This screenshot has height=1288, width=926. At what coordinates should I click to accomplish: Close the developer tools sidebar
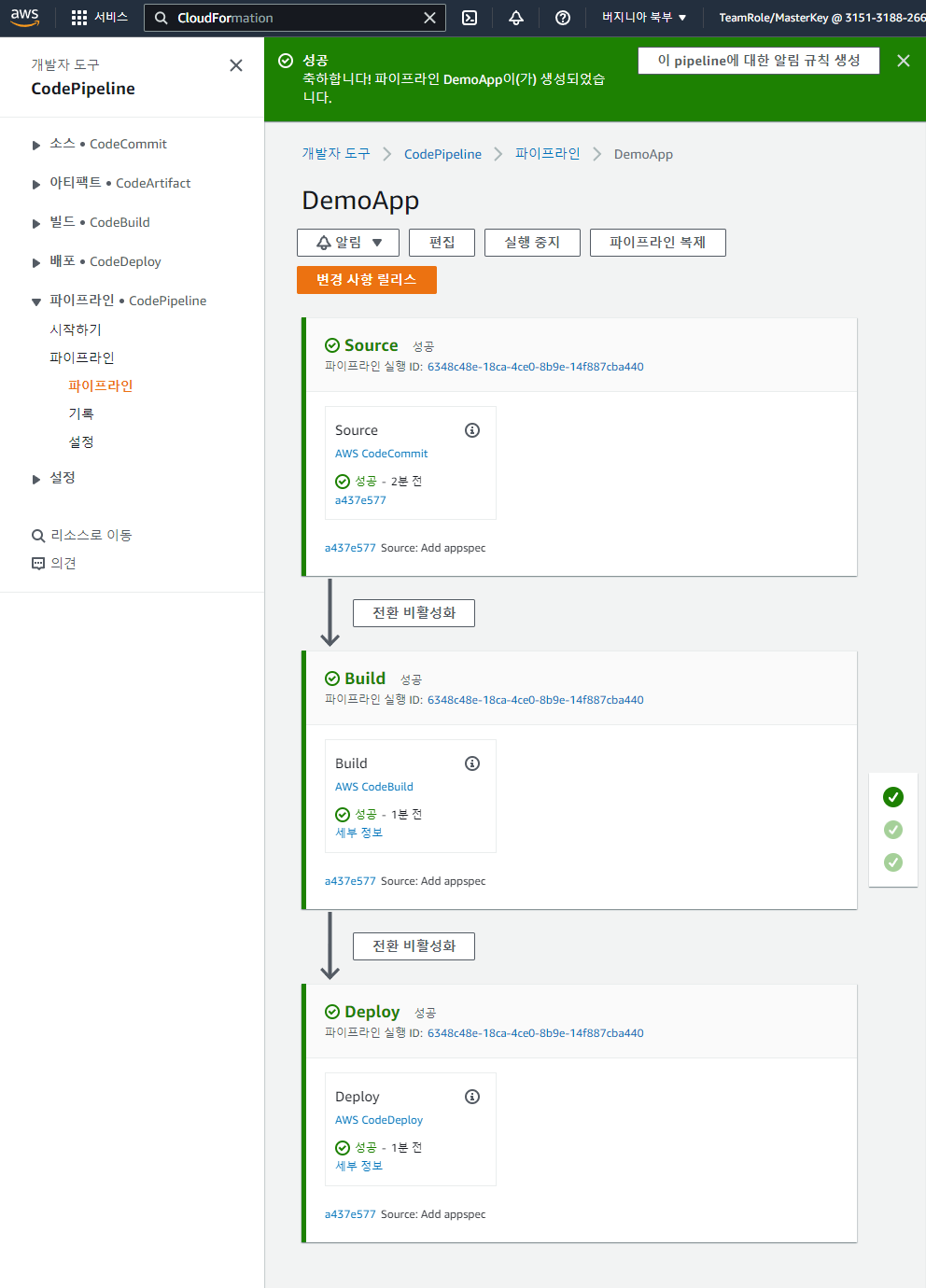point(236,65)
